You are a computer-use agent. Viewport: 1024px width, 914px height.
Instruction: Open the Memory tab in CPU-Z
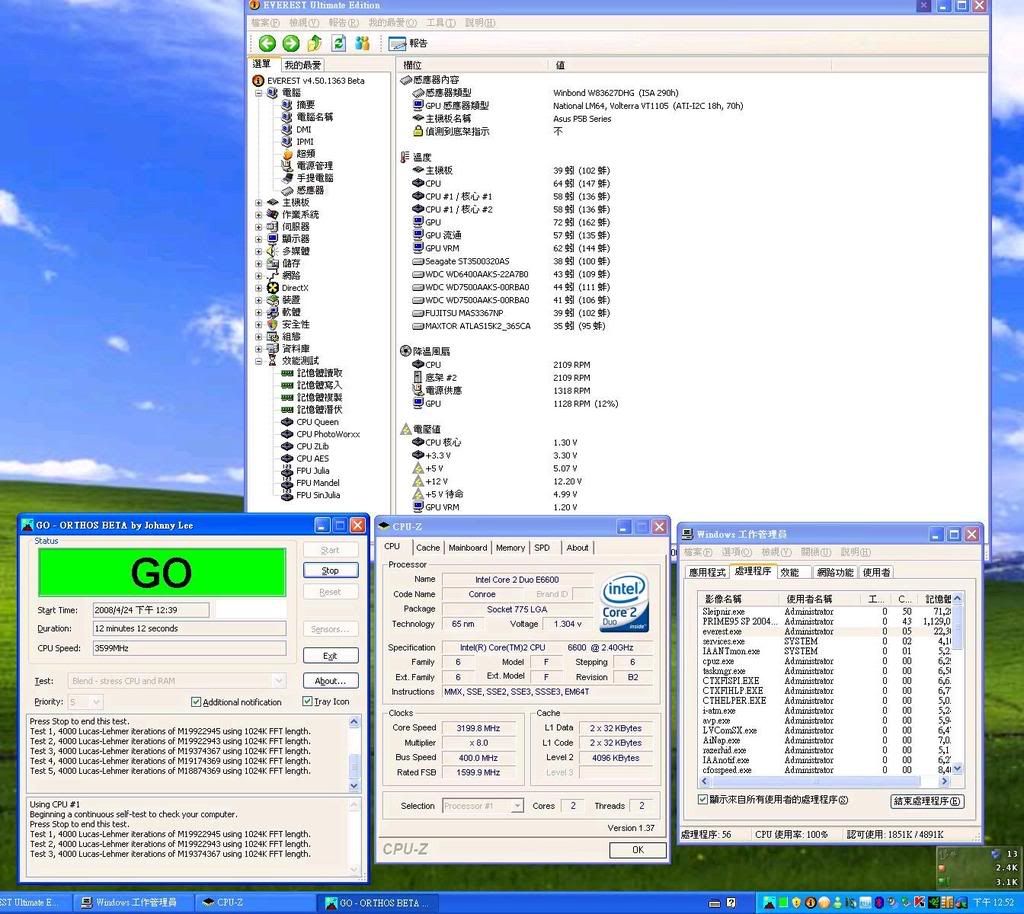pyautogui.click(x=510, y=548)
